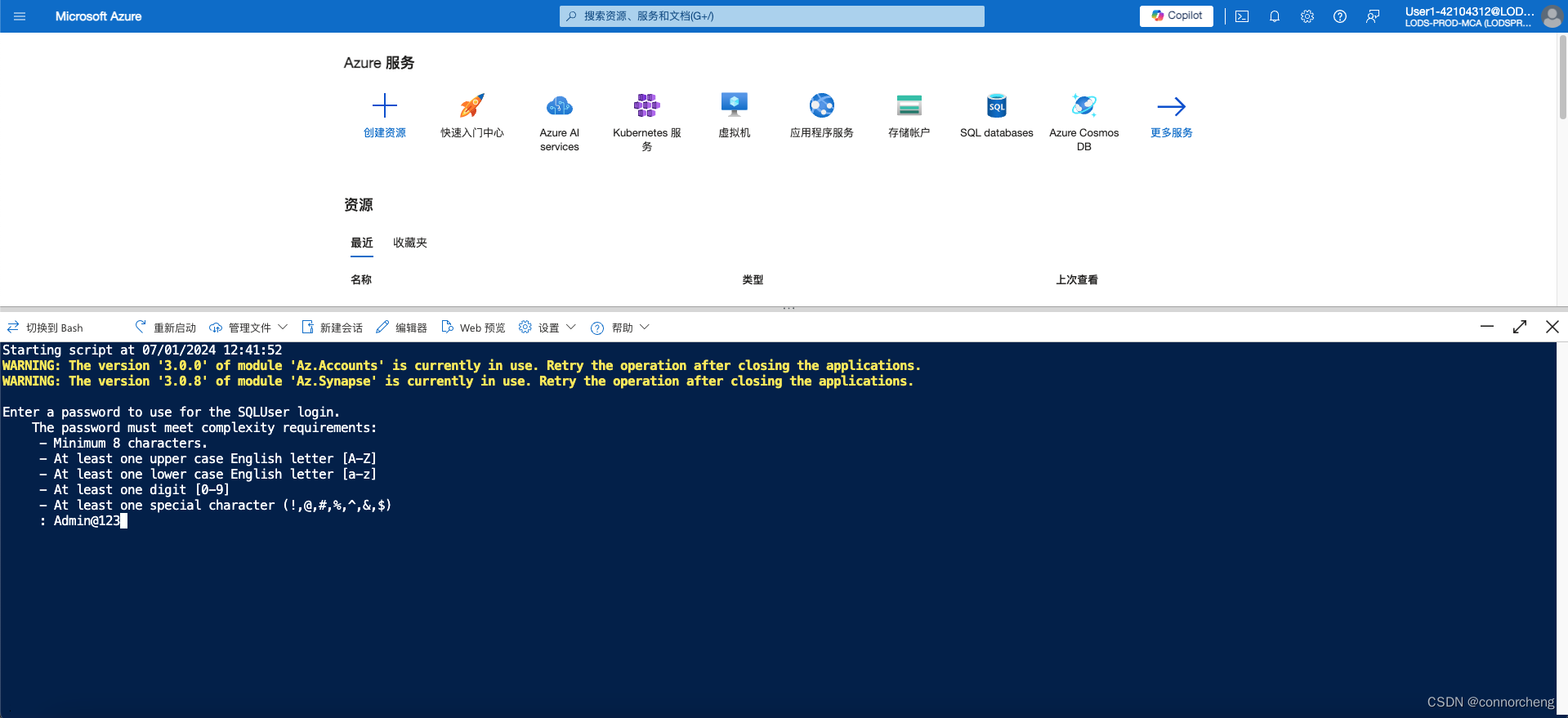The image size is (1568, 718).
Task: Click the manage files cloud icon
Action: point(216,328)
